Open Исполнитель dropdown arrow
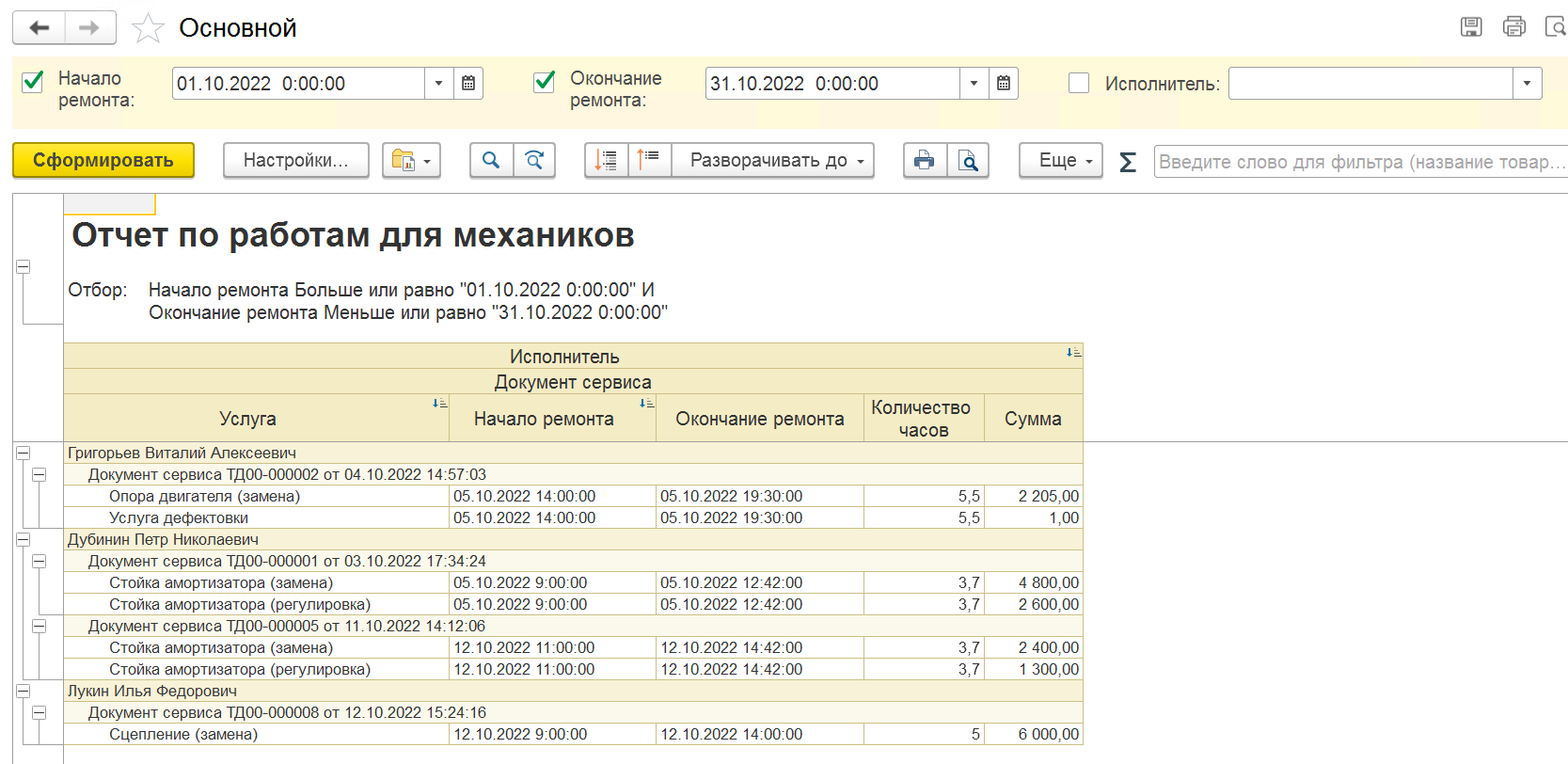 pyautogui.click(x=1528, y=84)
